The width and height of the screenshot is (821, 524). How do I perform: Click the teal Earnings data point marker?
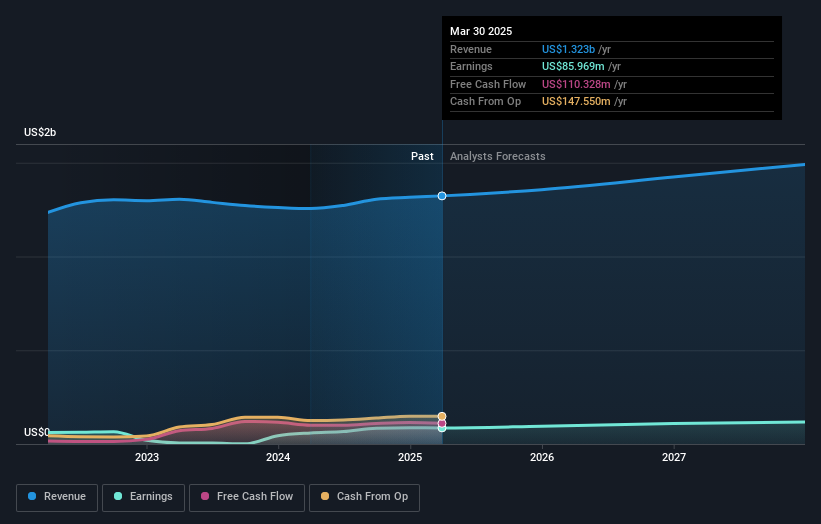click(x=442, y=428)
